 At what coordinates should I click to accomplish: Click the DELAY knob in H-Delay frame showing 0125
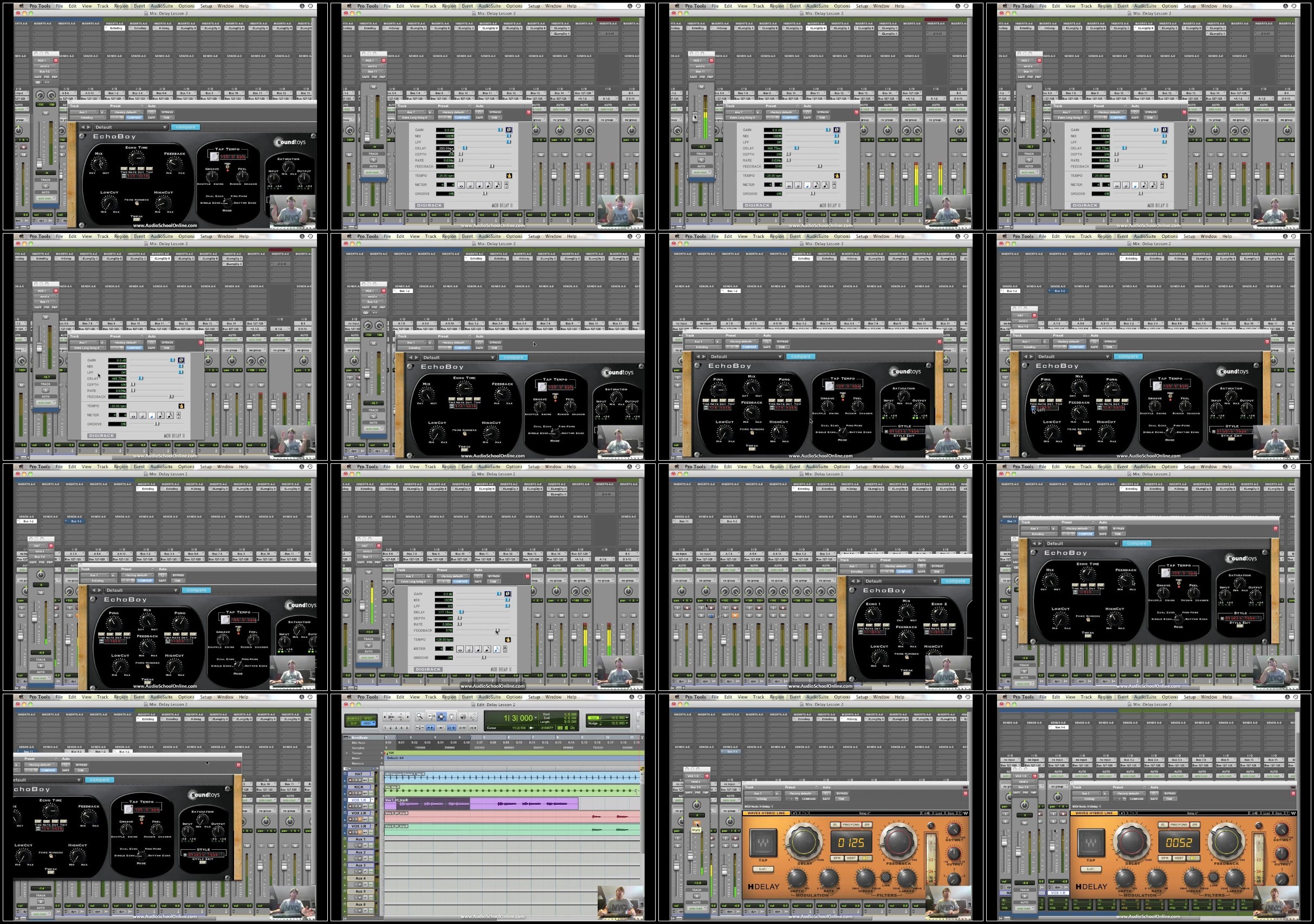(x=805, y=843)
